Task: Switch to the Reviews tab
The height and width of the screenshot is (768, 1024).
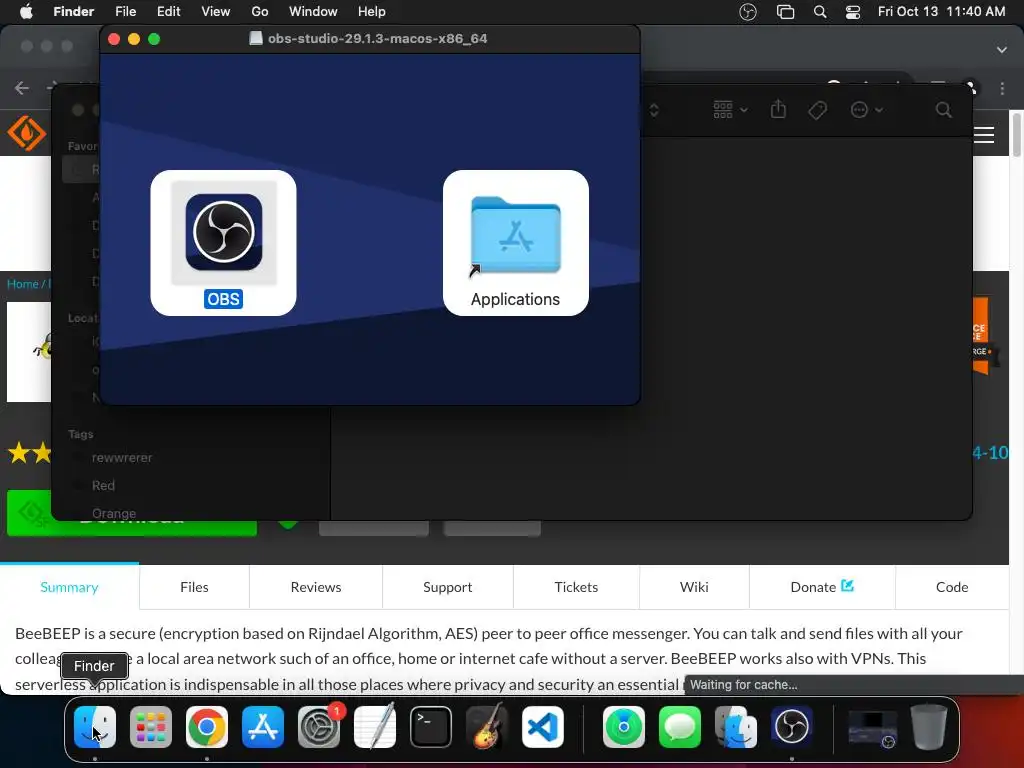Action: tap(316, 587)
